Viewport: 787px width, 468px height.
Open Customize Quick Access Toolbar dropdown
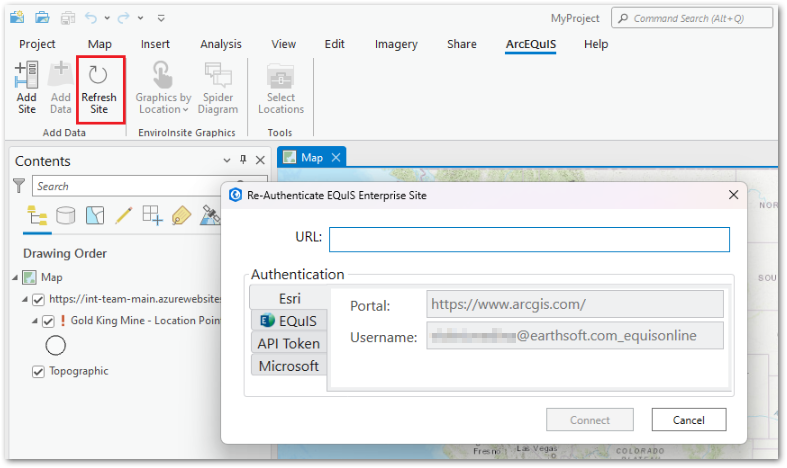tap(161, 18)
